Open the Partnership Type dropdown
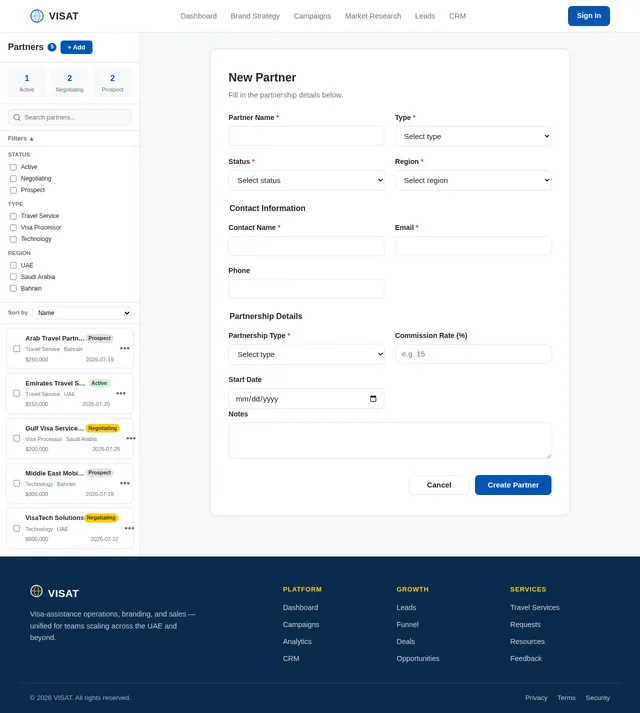This screenshot has width=640, height=713. pos(306,354)
